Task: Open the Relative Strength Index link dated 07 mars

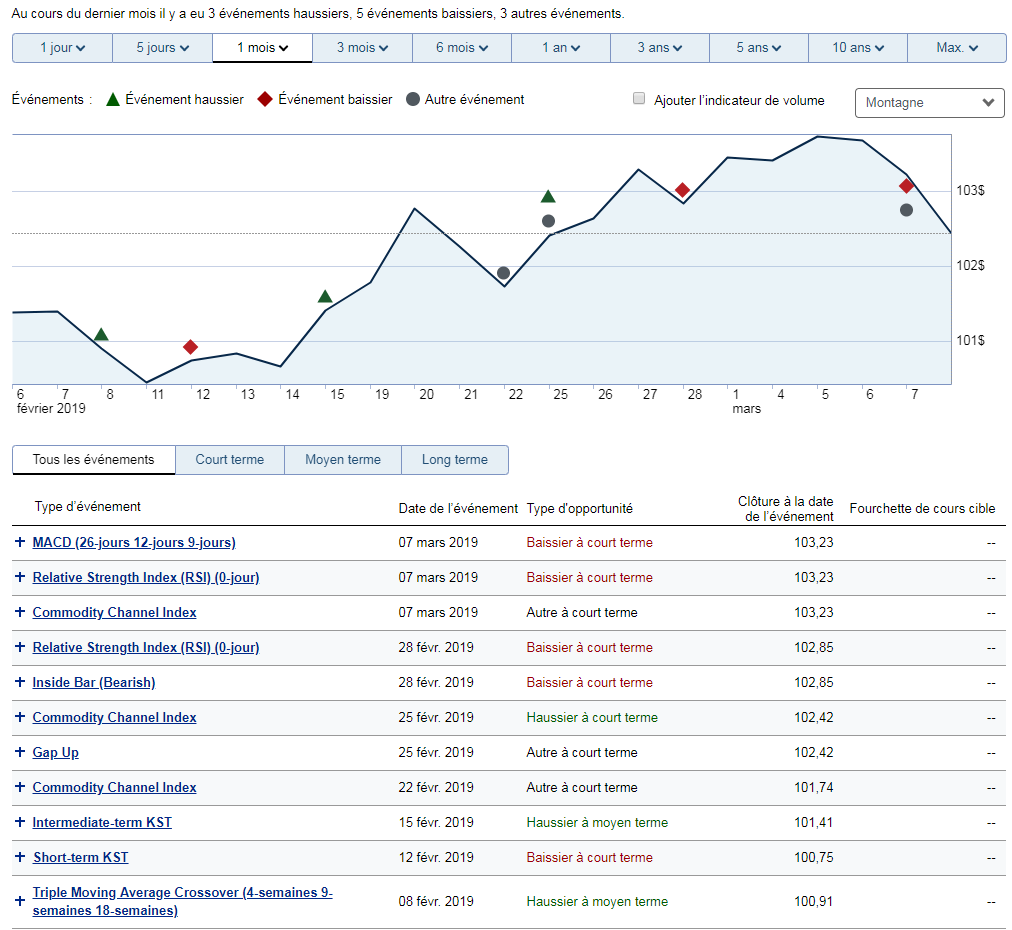Action: (x=146, y=577)
